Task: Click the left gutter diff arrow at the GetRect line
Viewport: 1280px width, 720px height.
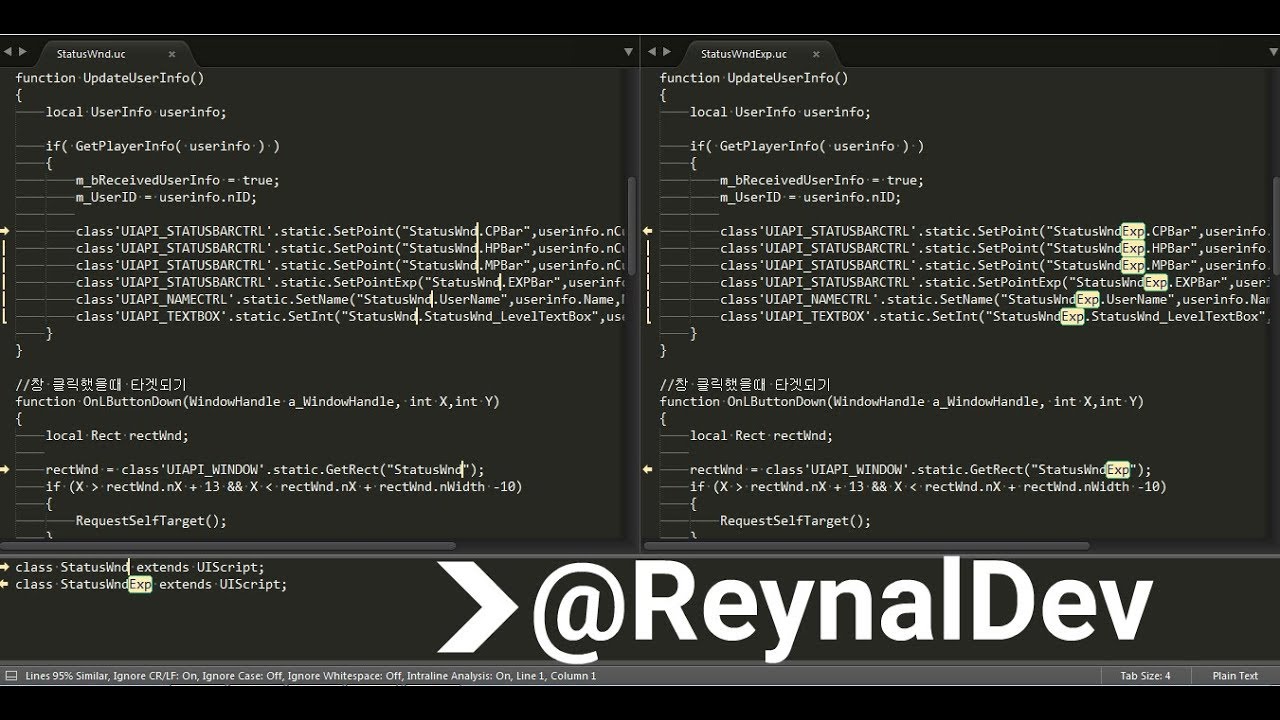Action: pos(5,469)
